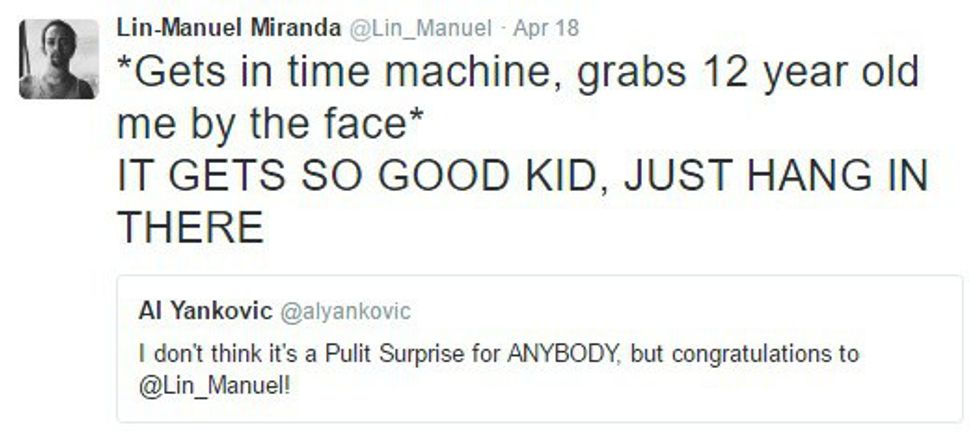The height and width of the screenshot is (436, 980).
Task: Click the word "THERE" on the last line
Action: [x=191, y=230]
